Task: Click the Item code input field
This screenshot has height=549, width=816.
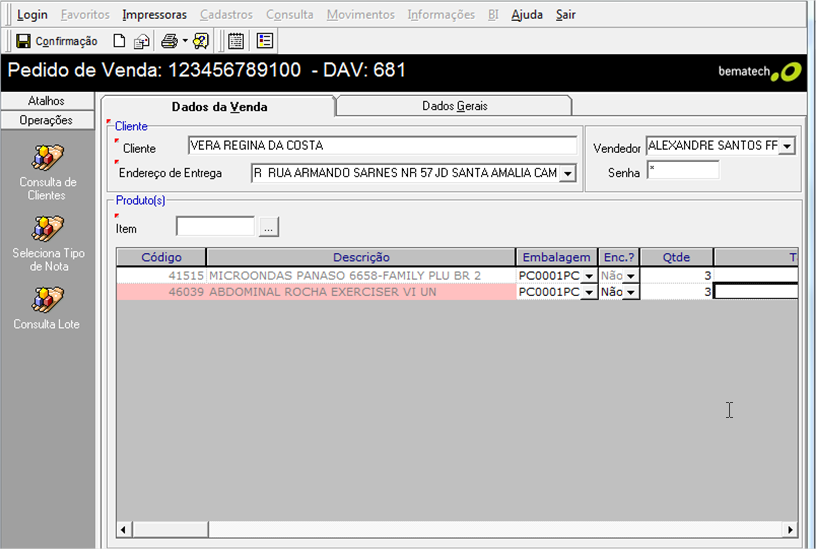Action: pyautogui.click(x=215, y=226)
